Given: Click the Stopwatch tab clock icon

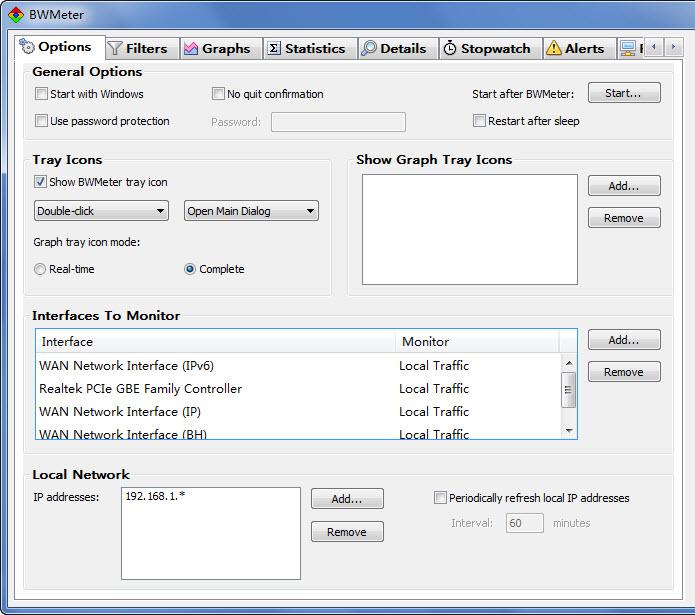Looking at the screenshot, I should click(x=450, y=48).
